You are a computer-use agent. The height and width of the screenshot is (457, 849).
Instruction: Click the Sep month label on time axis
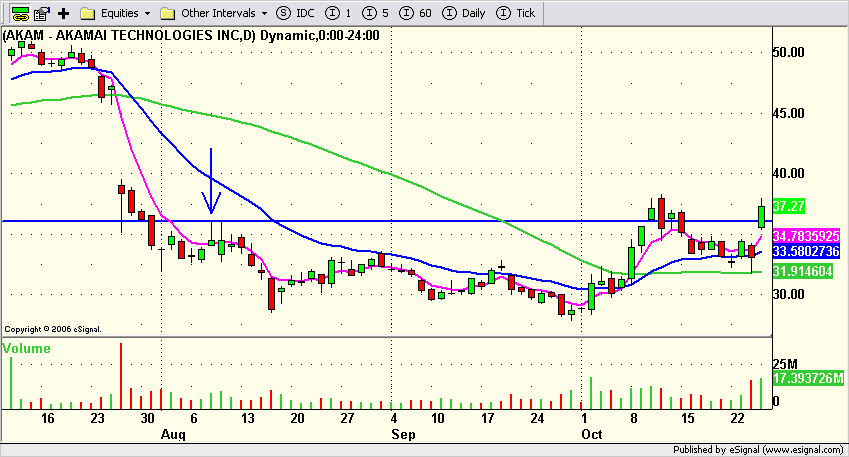coord(403,434)
